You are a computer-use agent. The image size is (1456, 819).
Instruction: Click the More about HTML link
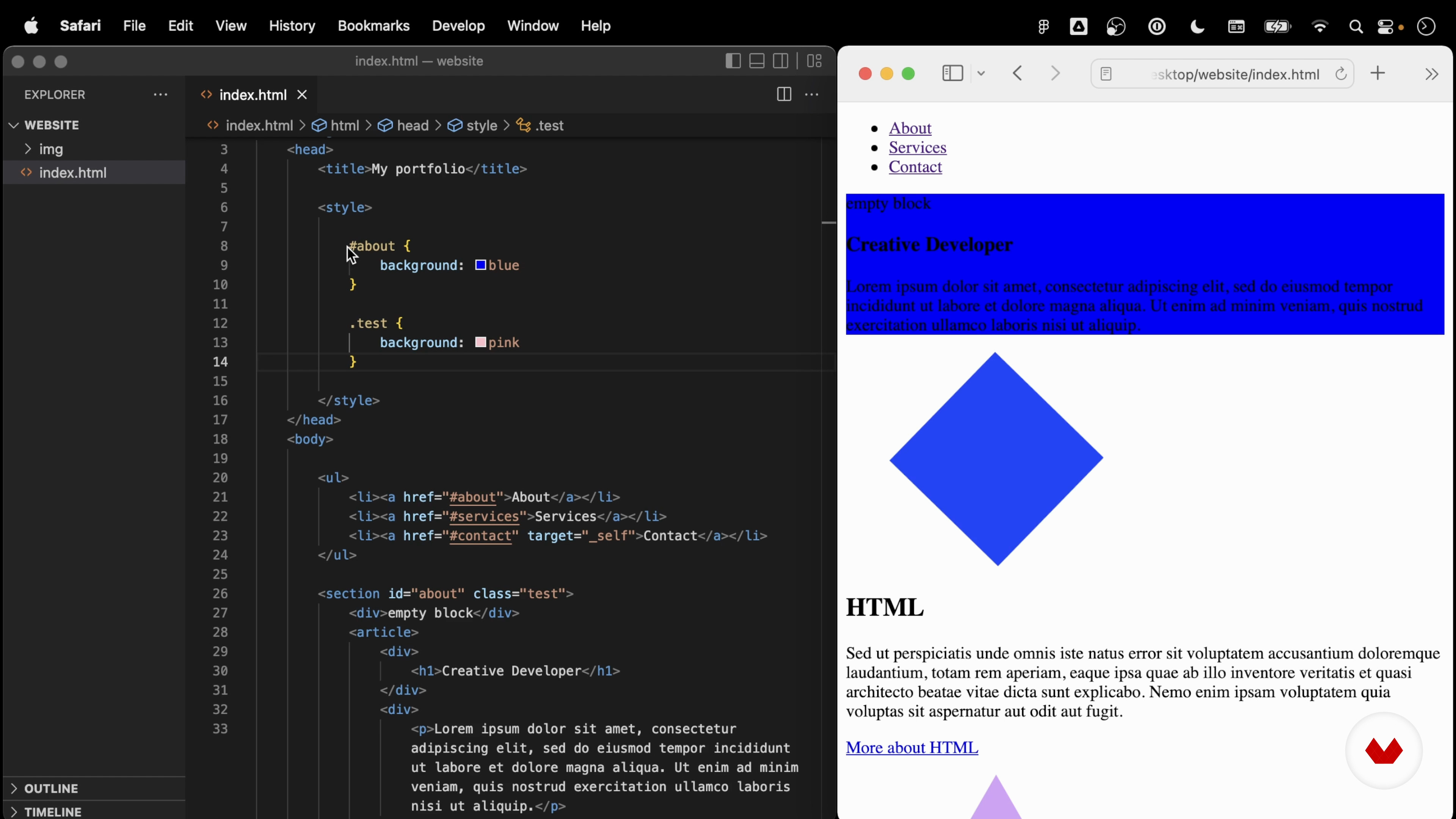coord(912,747)
